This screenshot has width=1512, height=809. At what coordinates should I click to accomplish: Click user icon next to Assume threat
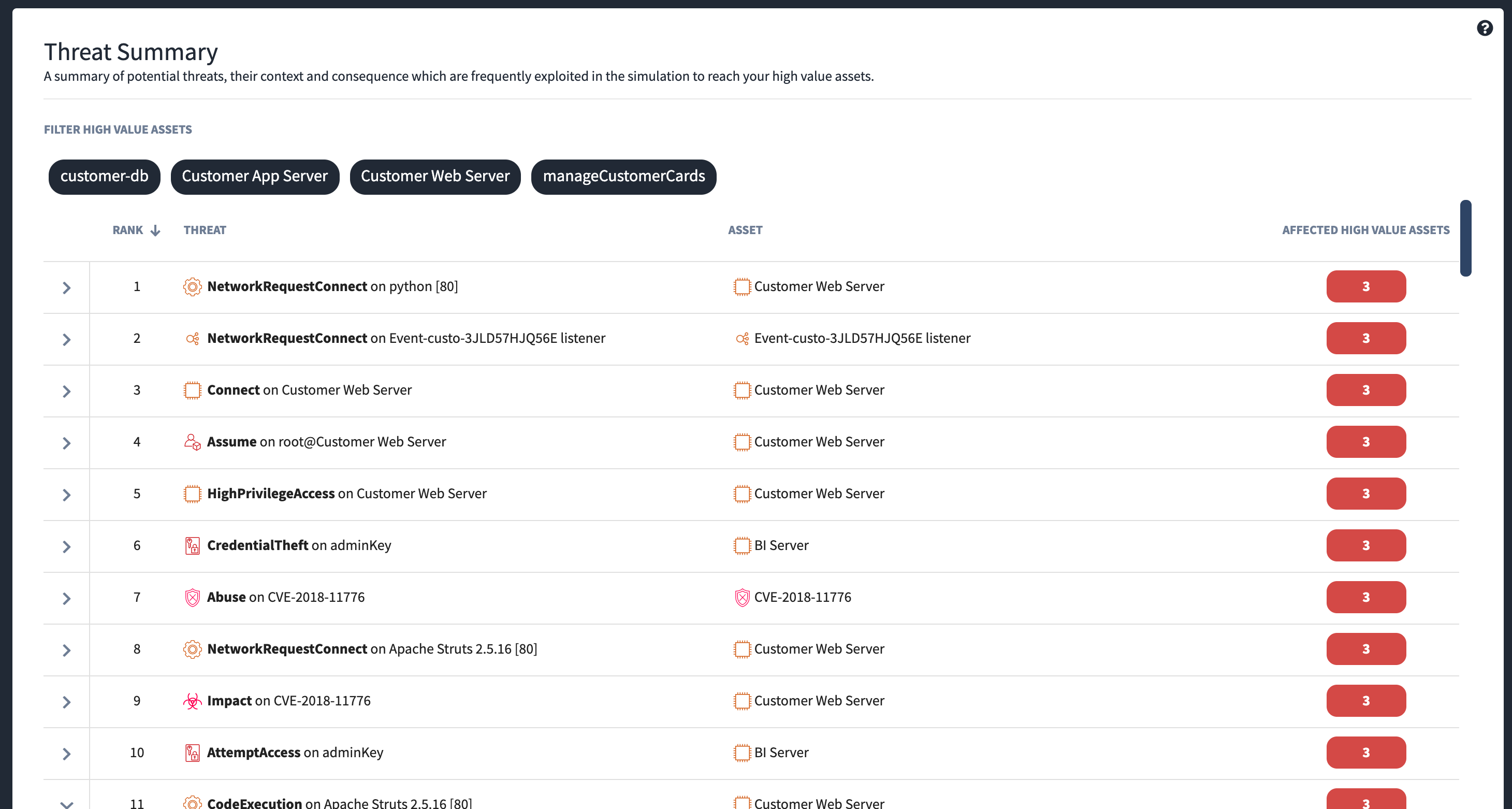[x=192, y=442]
